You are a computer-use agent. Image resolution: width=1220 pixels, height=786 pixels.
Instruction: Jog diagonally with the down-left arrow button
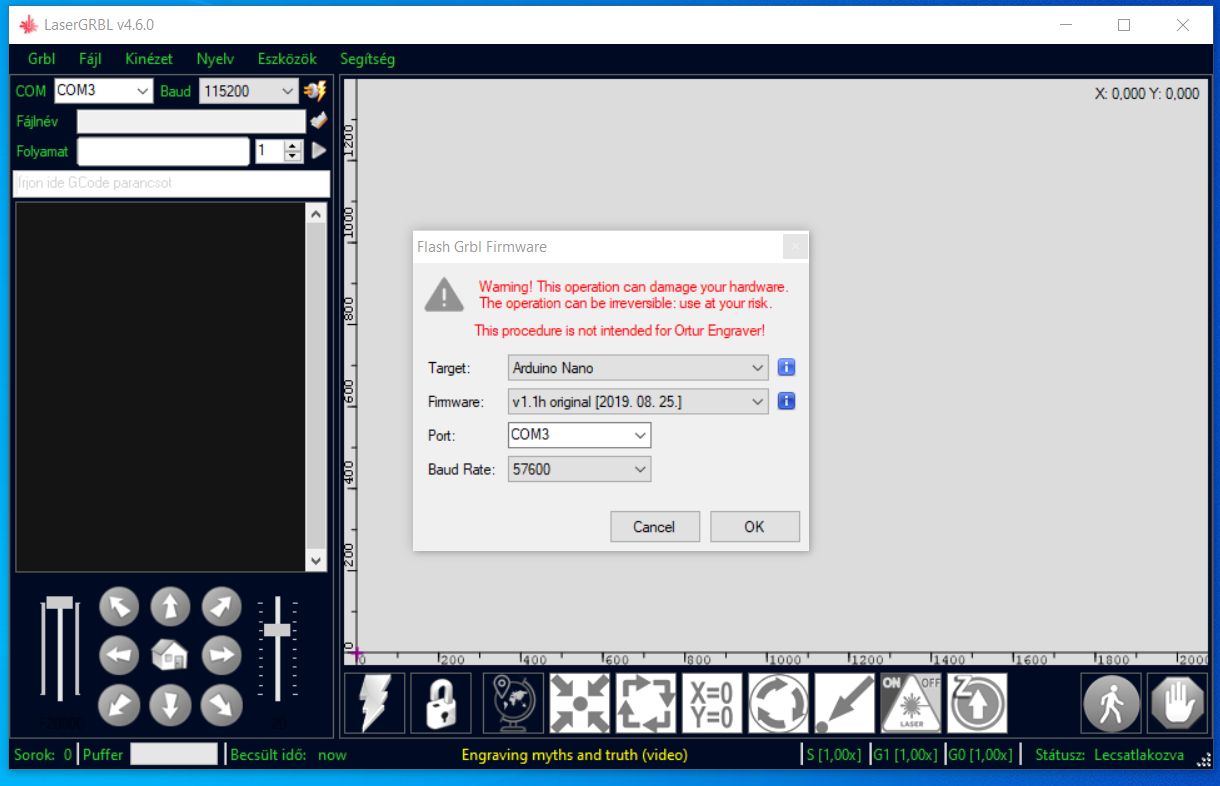119,706
